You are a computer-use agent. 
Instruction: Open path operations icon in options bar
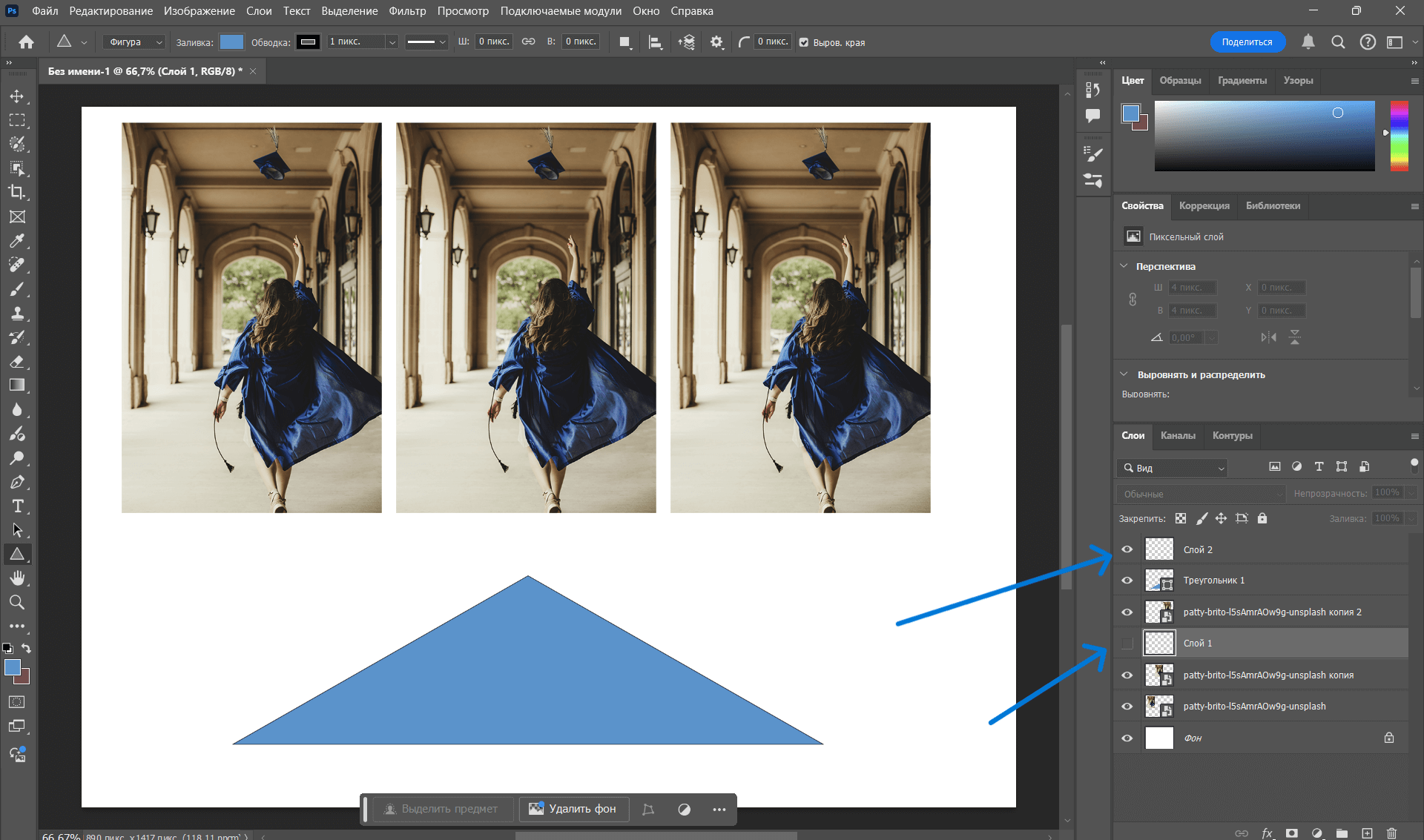click(625, 42)
